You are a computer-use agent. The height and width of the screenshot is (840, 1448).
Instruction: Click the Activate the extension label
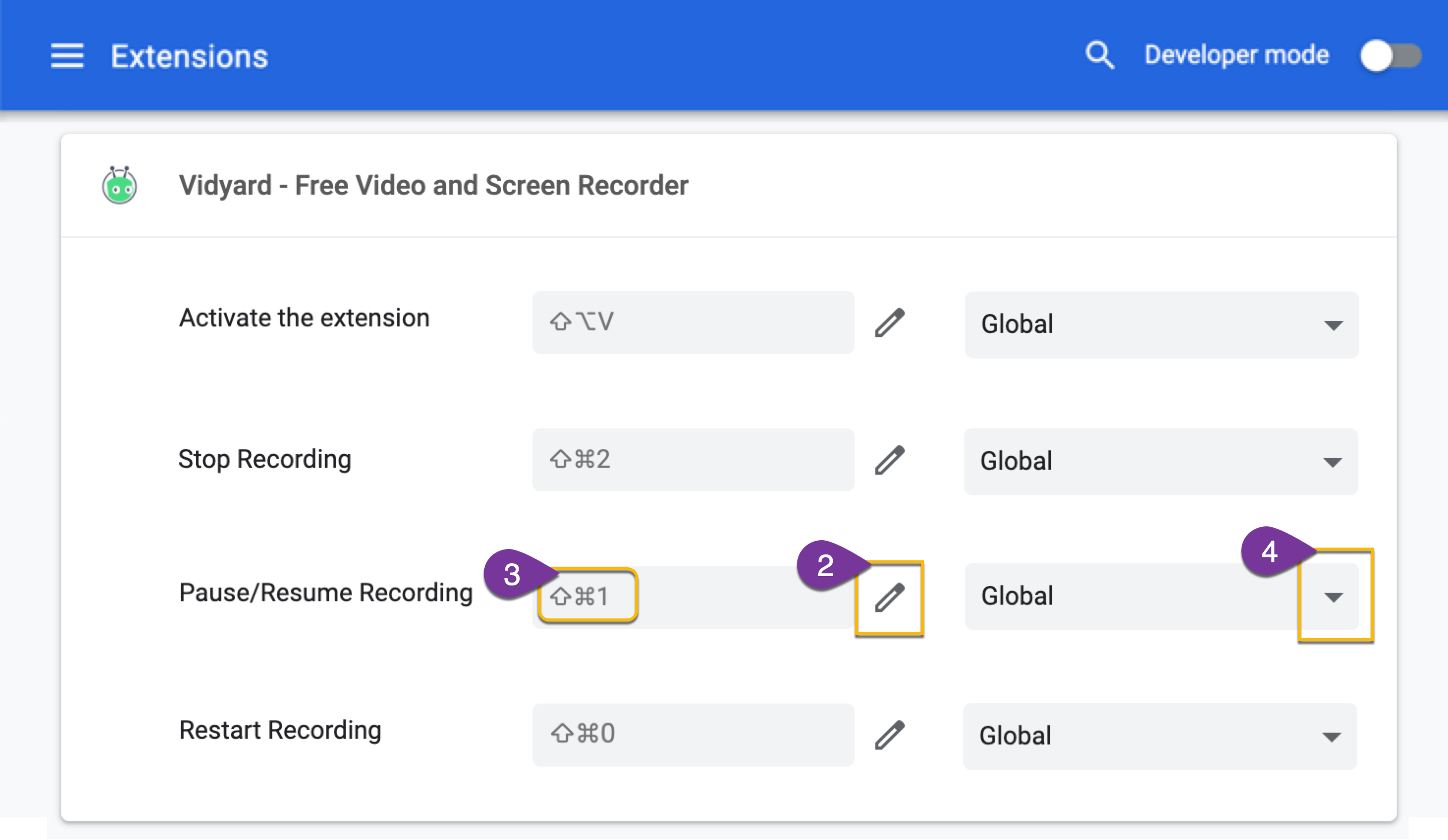tap(304, 318)
